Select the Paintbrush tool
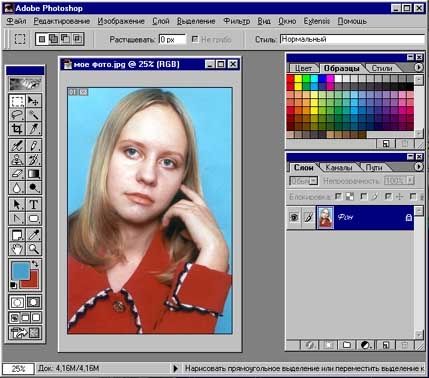Image resolution: width=429 pixels, height=378 pixels. [x=33, y=146]
